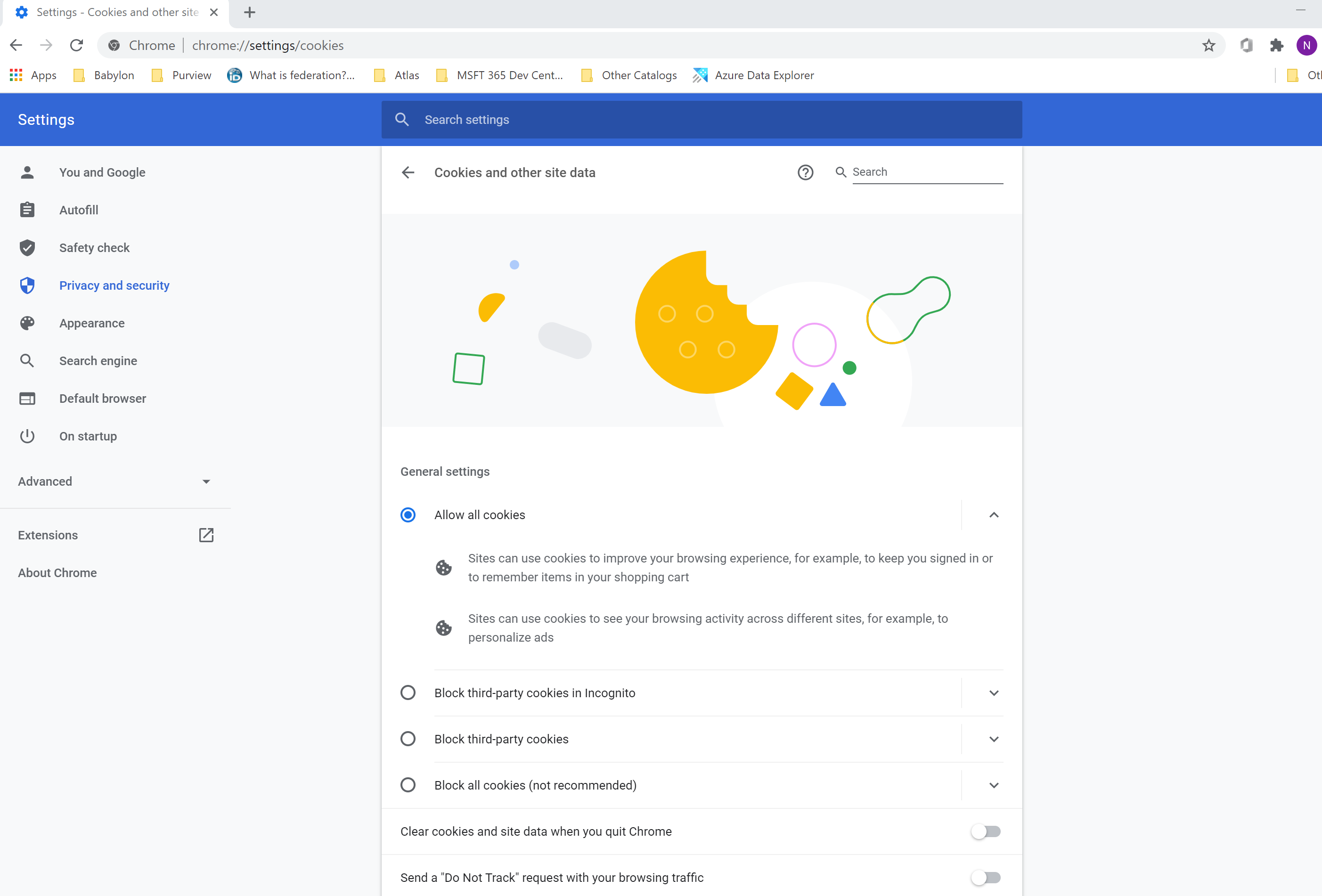Enable clear cookies when you quit Chrome
1322x896 pixels.
point(985,831)
